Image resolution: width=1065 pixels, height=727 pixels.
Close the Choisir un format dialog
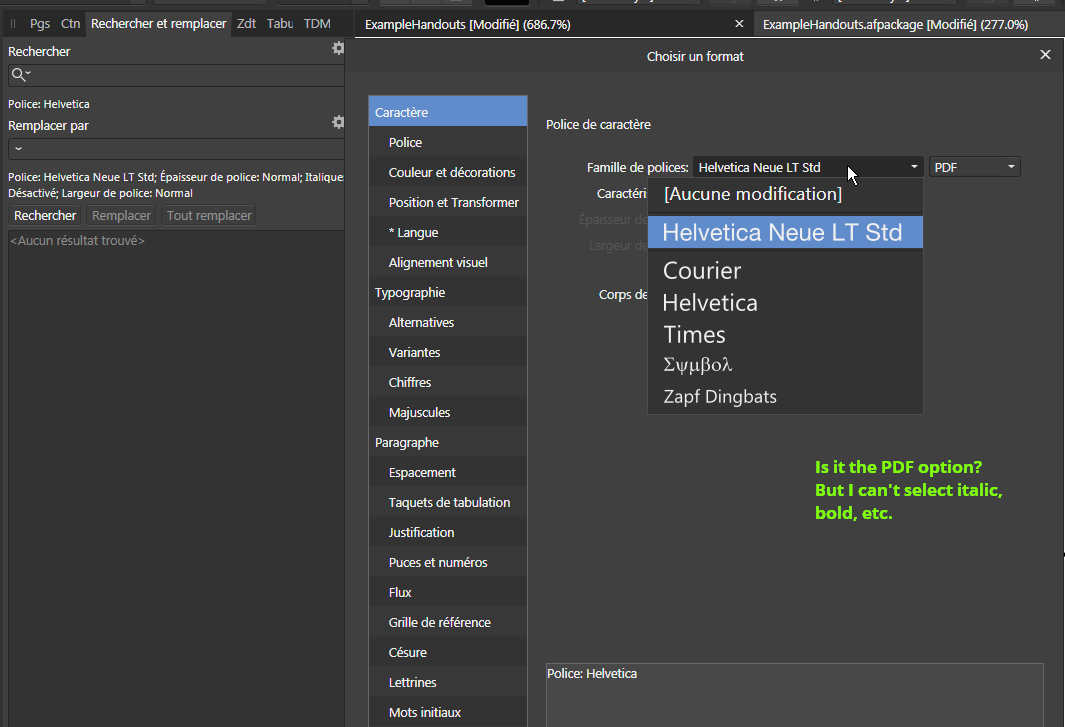click(x=1045, y=55)
